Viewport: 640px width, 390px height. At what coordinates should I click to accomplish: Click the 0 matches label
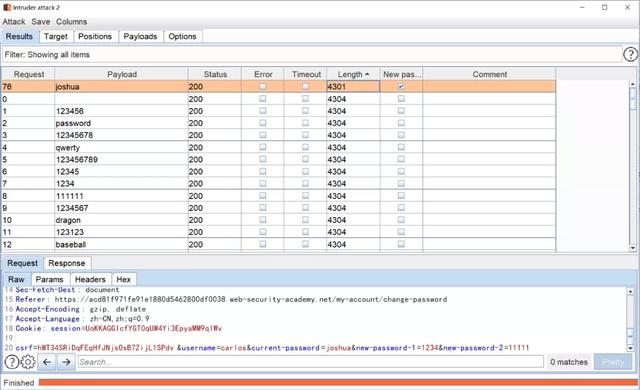569,362
